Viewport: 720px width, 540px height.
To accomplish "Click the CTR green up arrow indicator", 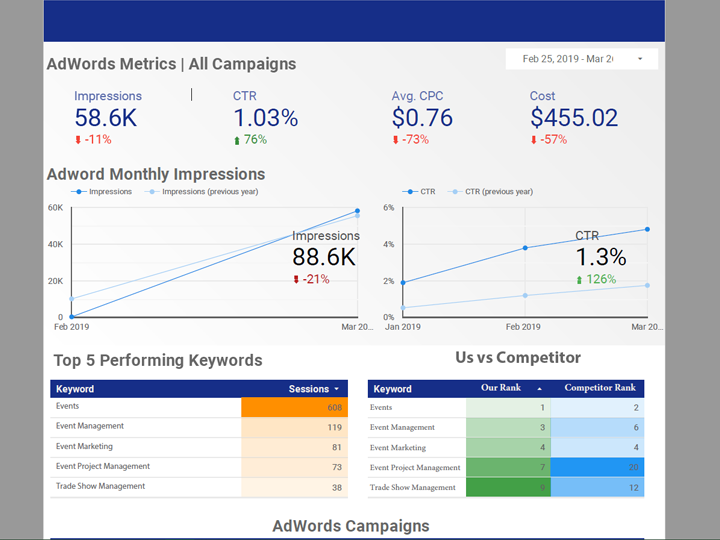I will [237, 140].
